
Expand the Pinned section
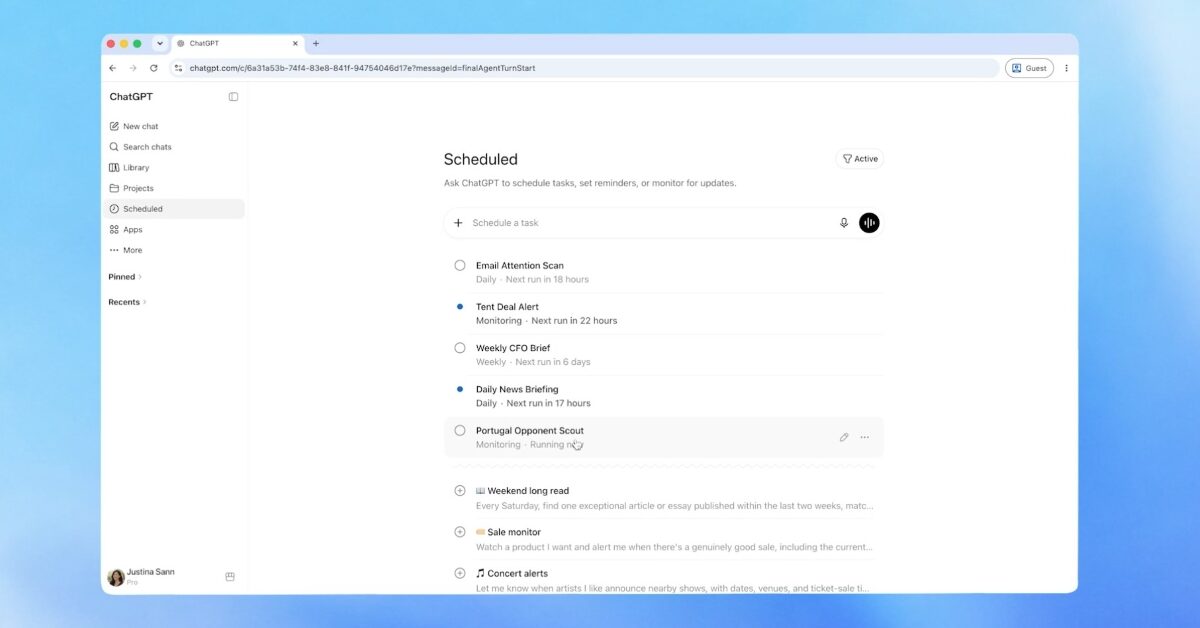point(125,277)
